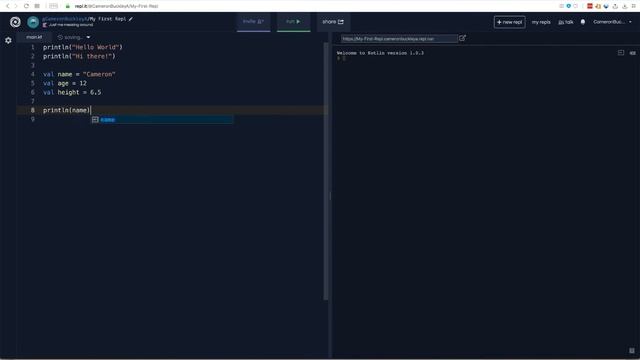Screen dimensions: 640x360
Task: Click the console layout toggle icon
Action: (x=621, y=53)
